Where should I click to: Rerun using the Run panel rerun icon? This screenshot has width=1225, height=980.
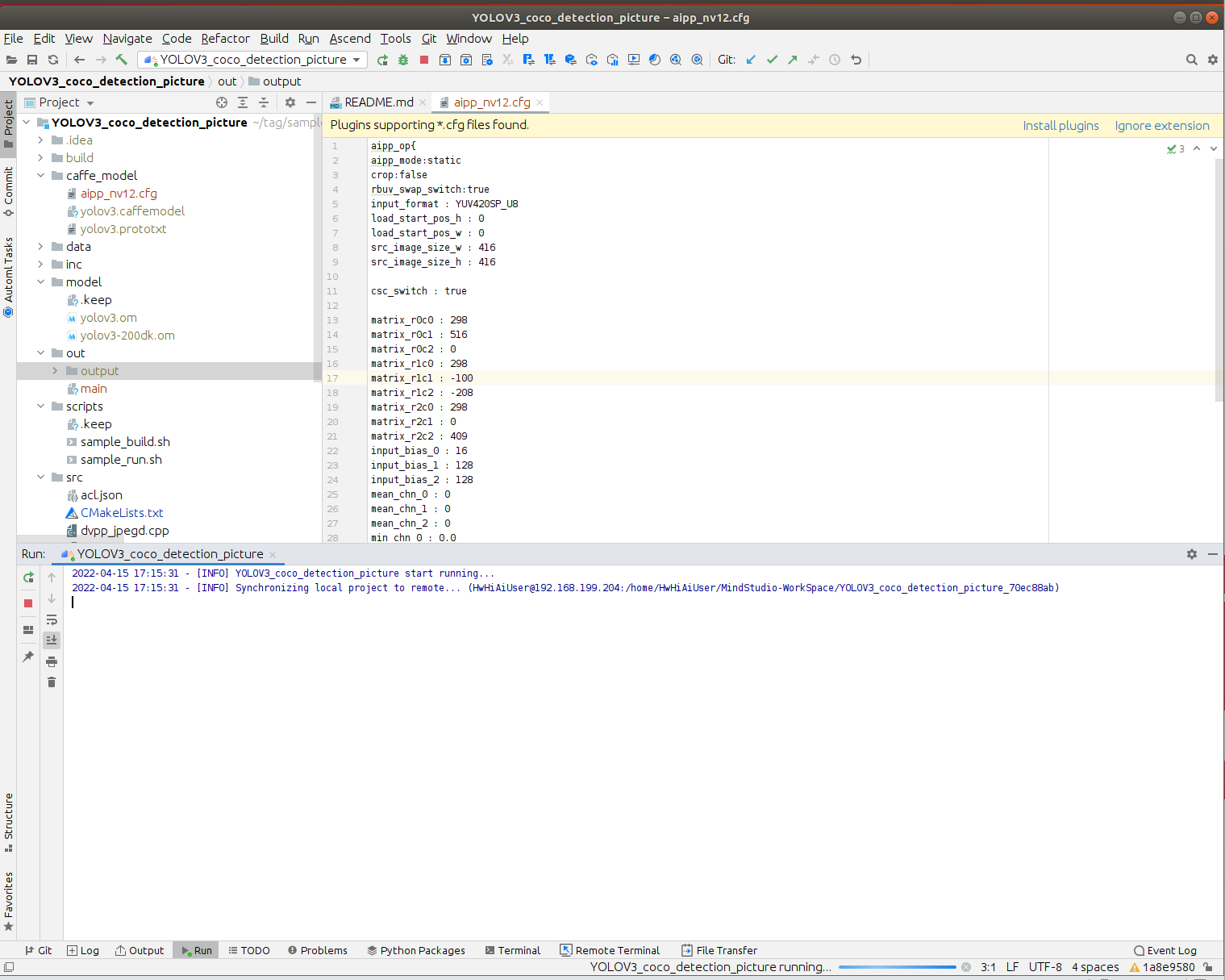coord(28,578)
